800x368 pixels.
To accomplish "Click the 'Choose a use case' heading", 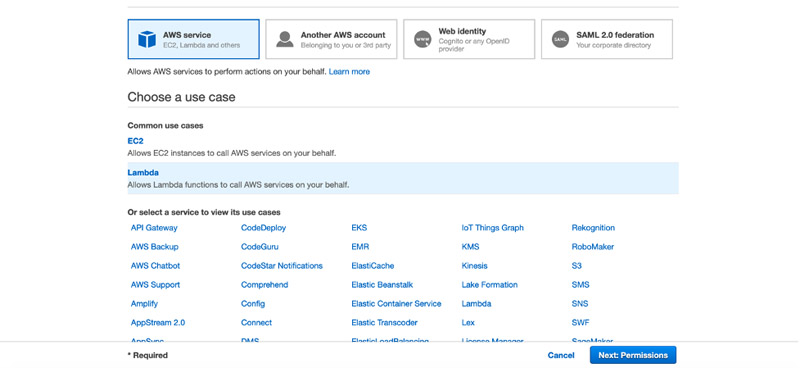I will pos(182,97).
